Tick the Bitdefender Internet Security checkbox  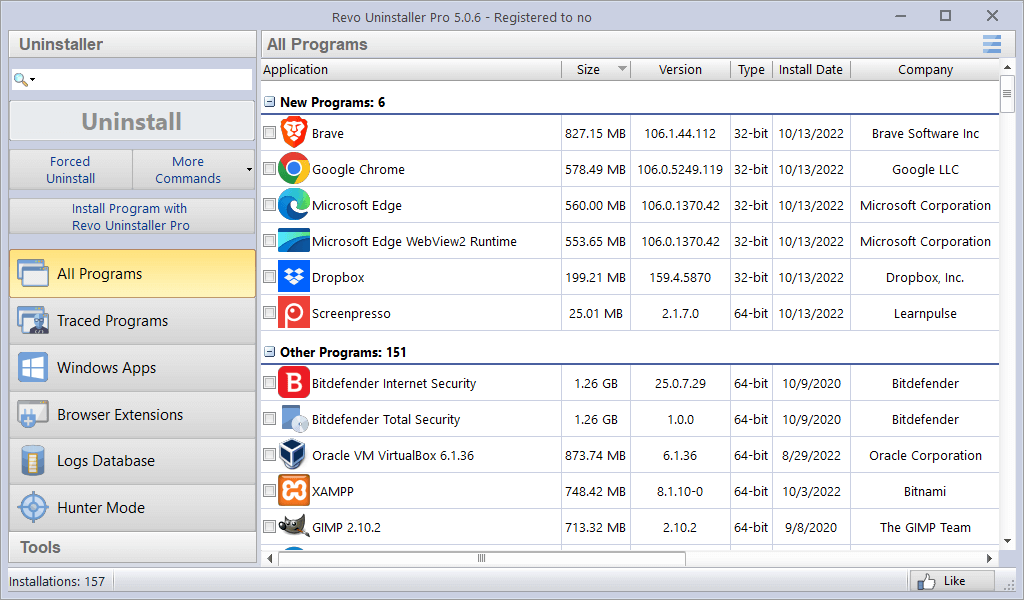(269, 383)
